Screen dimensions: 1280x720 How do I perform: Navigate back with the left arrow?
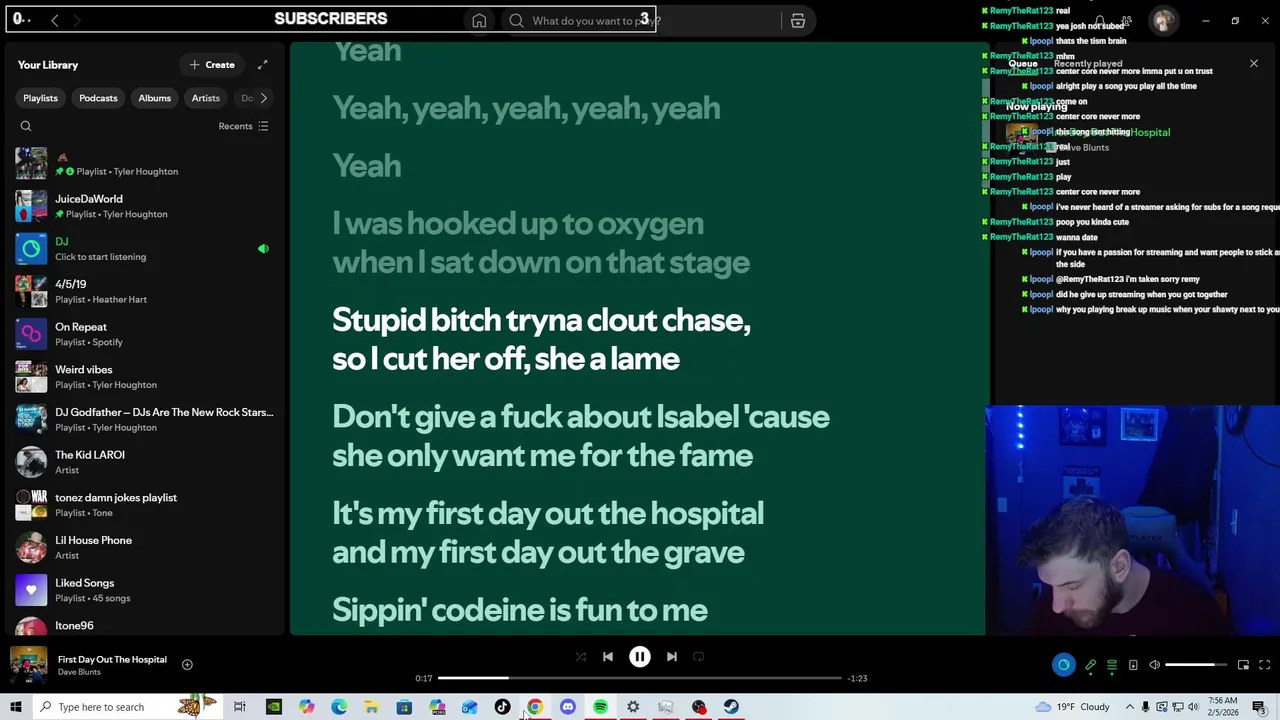click(55, 20)
